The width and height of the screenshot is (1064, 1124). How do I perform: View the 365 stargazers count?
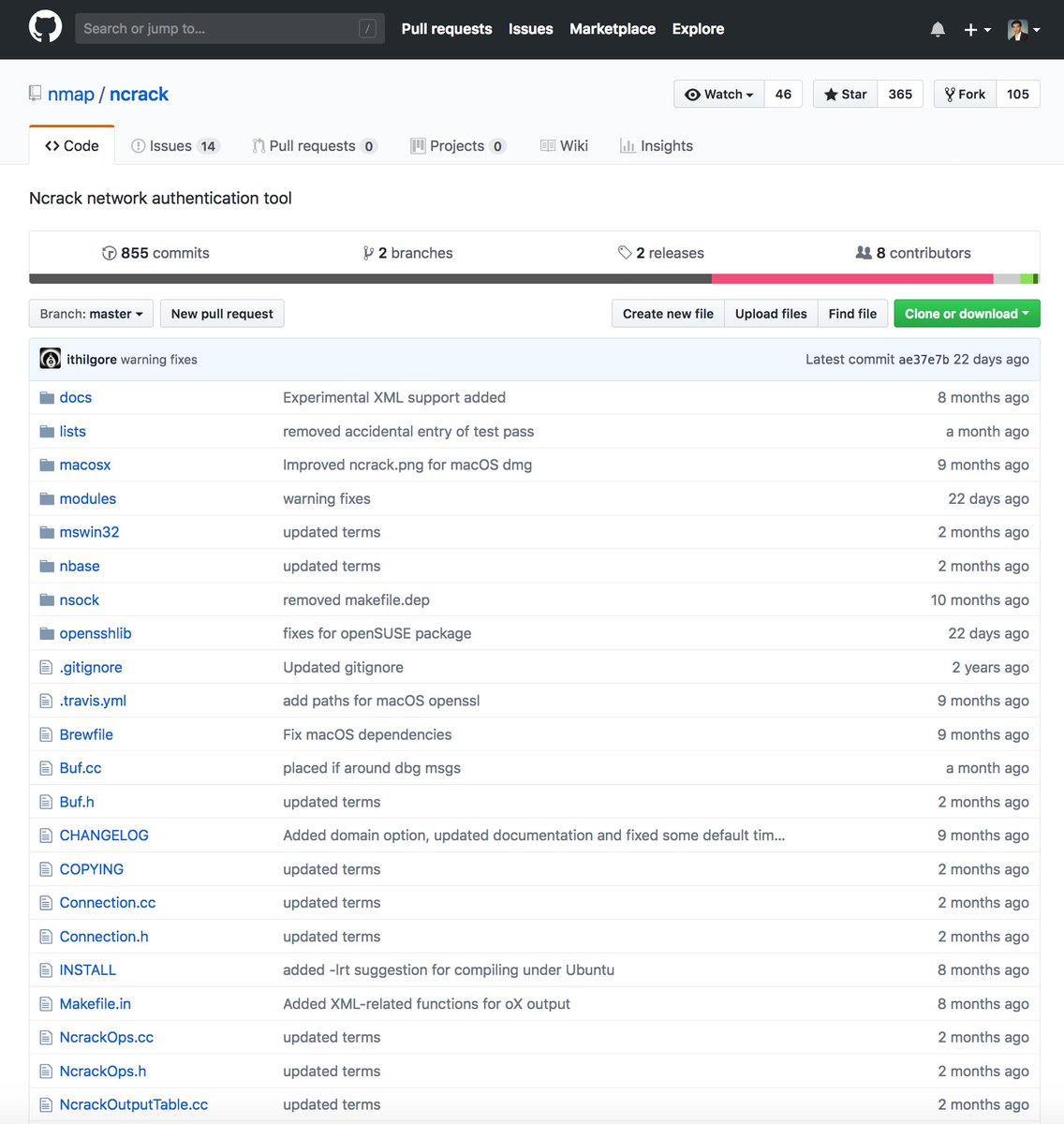point(900,94)
